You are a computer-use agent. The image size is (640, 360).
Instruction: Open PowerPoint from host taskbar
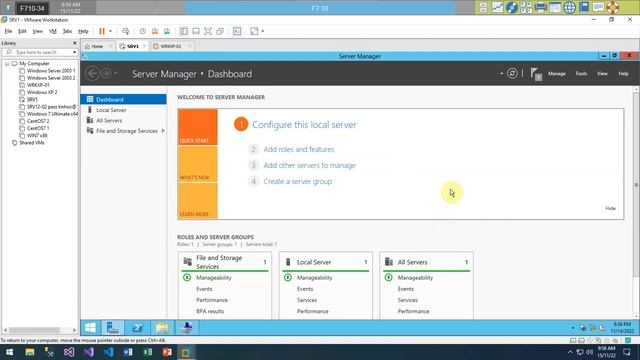click(167, 352)
